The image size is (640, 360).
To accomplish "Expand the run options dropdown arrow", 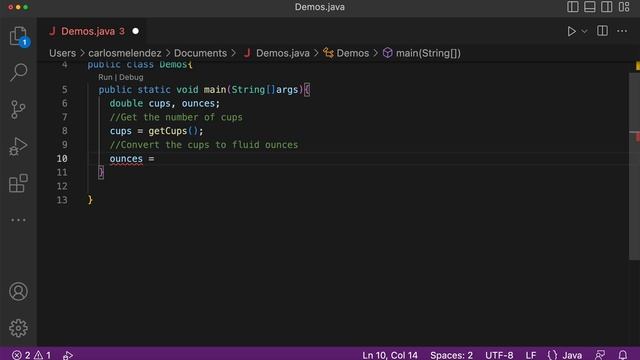I will (584, 31).
